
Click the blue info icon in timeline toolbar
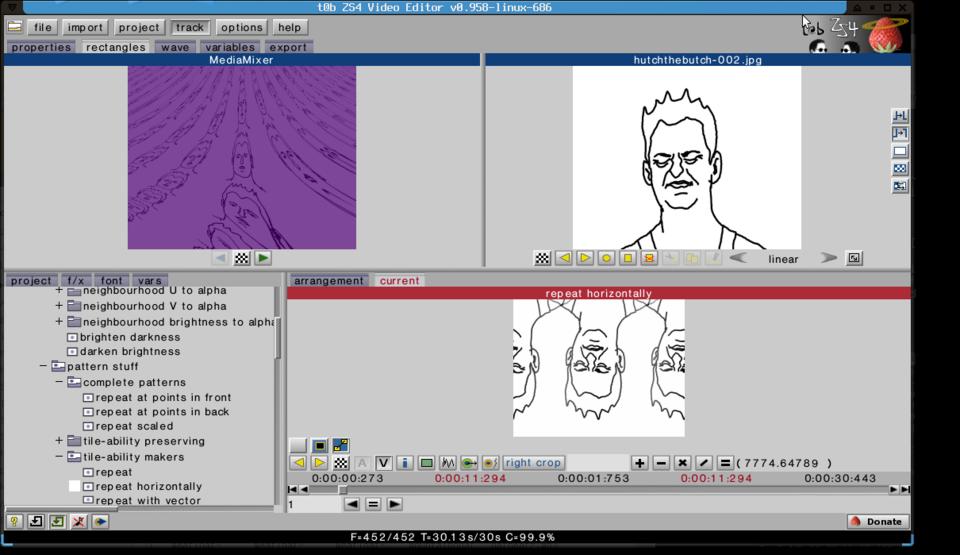tap(404, 463)
